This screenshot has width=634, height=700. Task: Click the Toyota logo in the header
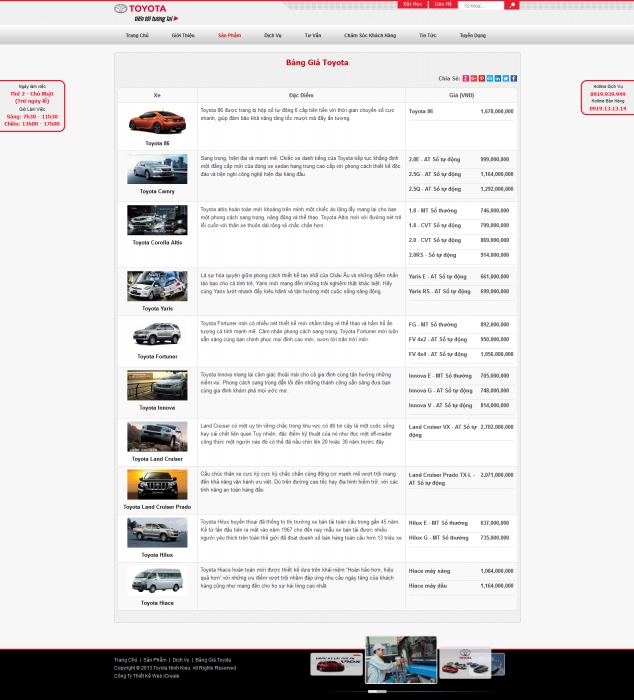(x=146, y=13)
